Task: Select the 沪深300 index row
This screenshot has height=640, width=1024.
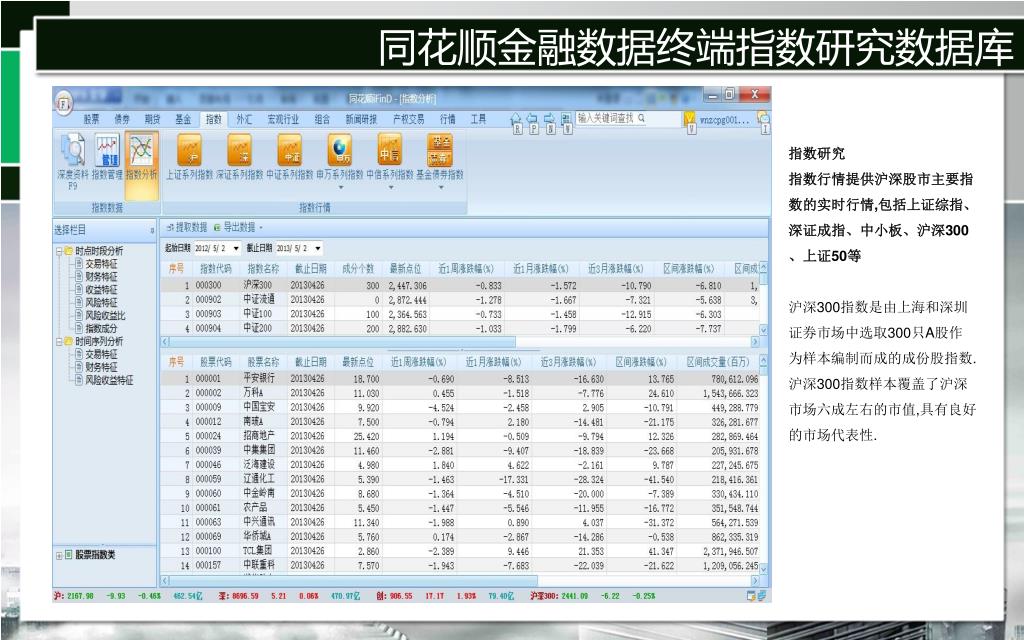Action: point(460,285)
